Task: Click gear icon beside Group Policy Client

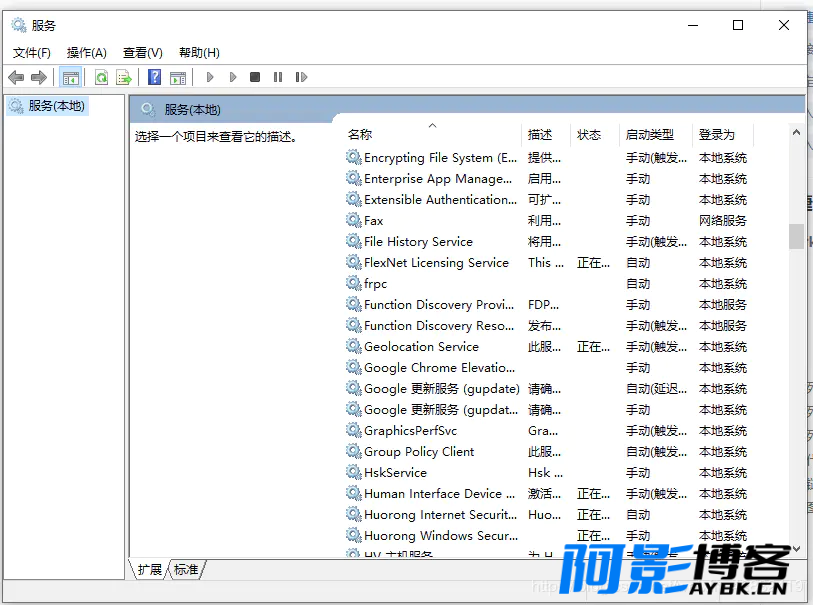Action: coord(354,451)
